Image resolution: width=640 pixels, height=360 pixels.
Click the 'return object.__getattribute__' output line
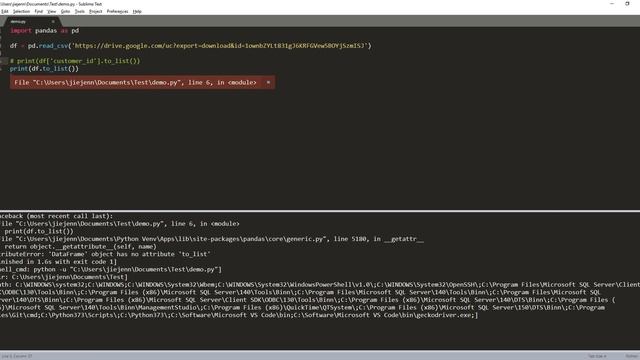pos(80,247)
